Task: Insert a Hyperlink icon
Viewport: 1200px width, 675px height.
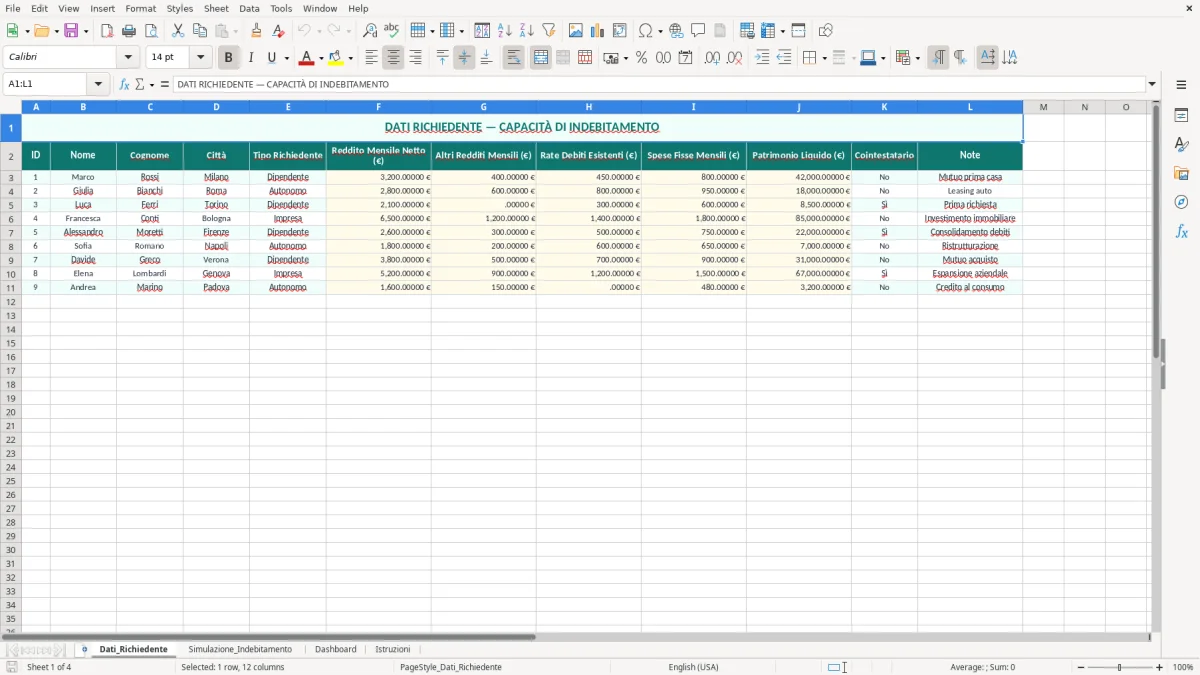Action: pos(676,31)
